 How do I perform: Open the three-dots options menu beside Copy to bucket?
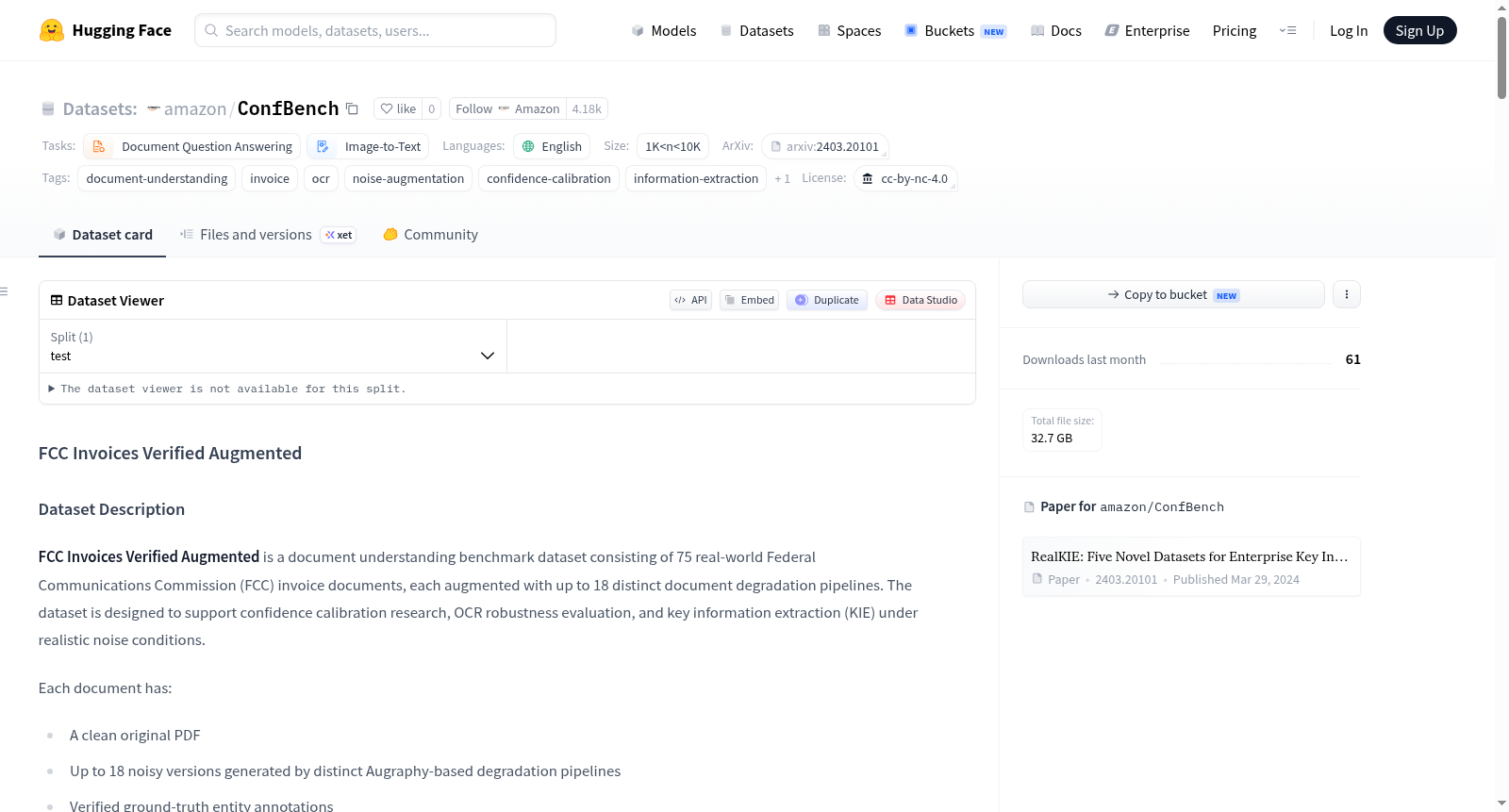[x=1346, y=294]
